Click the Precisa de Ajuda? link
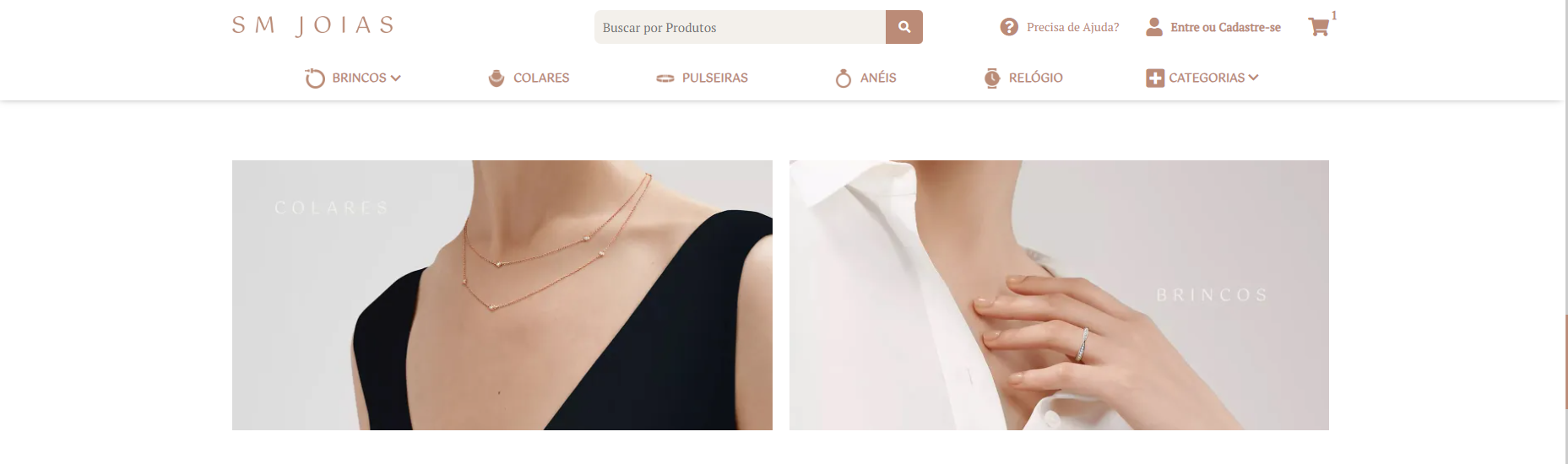The width and height of the screenshot is (1568, 464). (x=1072, y=27)
